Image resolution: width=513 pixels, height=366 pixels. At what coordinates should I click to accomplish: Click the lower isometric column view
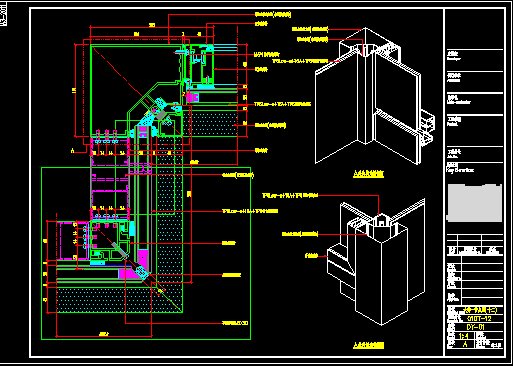point(376,262)
